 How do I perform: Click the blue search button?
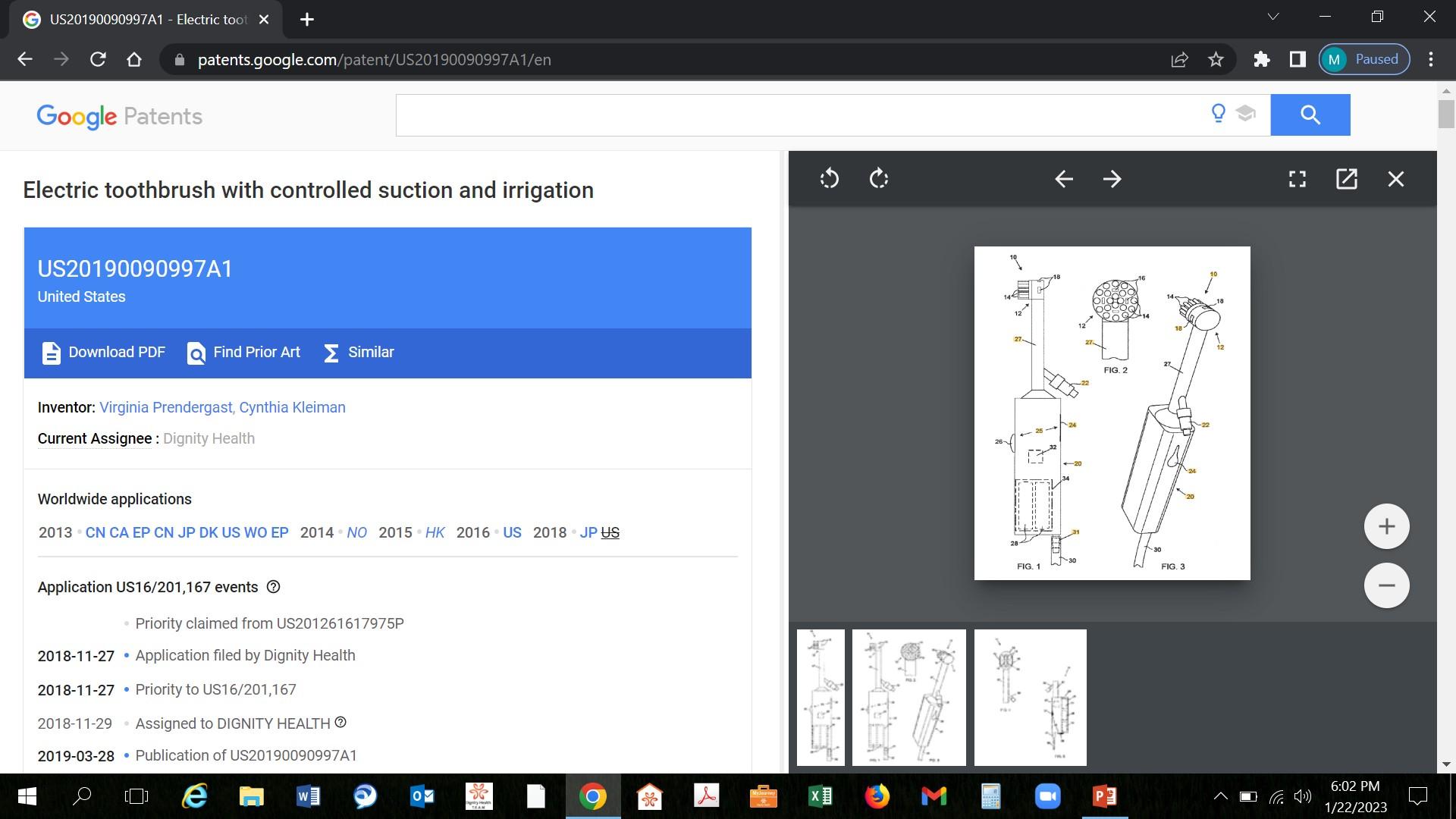coord(1310,115)
